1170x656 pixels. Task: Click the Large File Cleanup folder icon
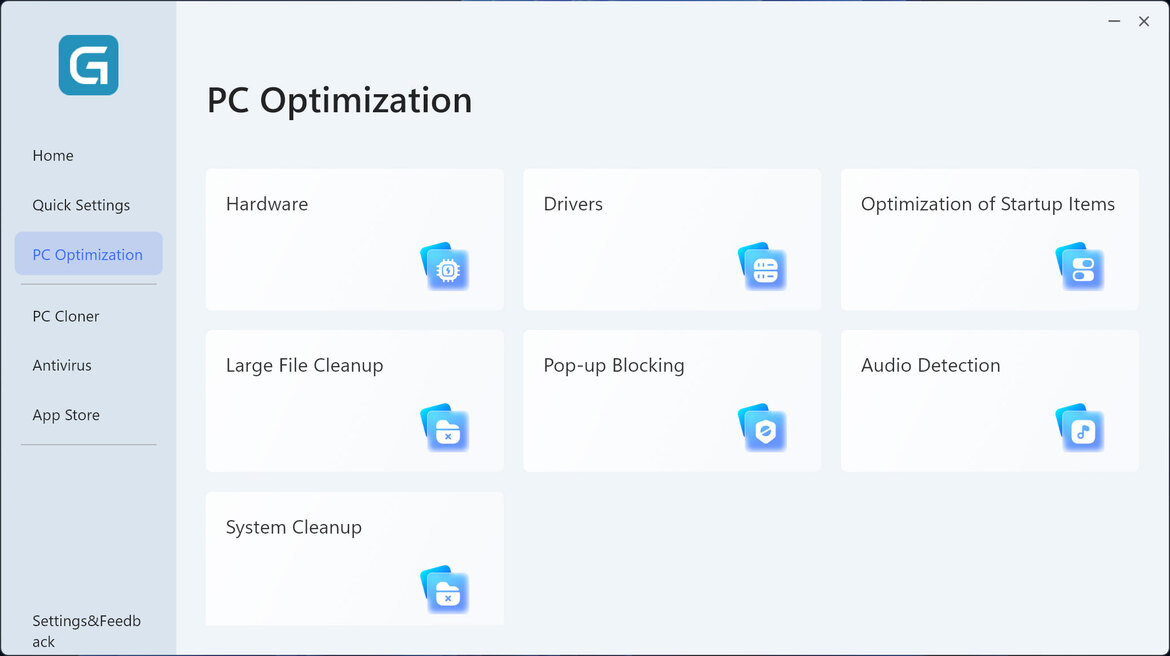click(x=445, y=429)
